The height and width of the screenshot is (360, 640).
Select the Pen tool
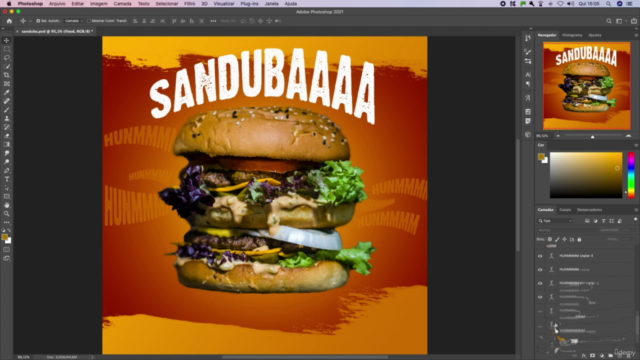coord(7,171)
